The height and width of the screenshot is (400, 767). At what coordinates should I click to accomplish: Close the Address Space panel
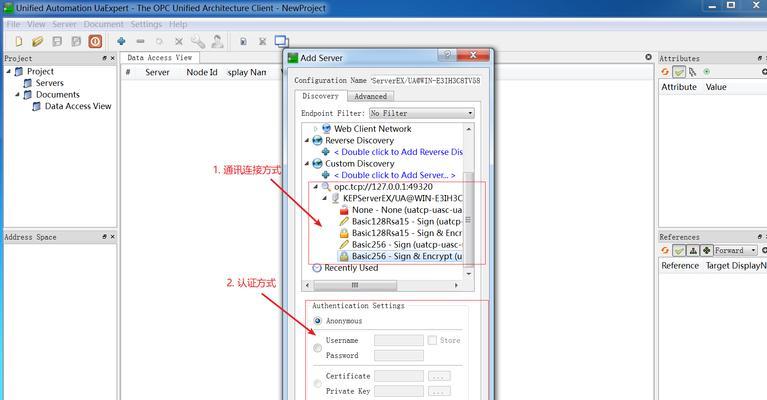click(113, 237)
